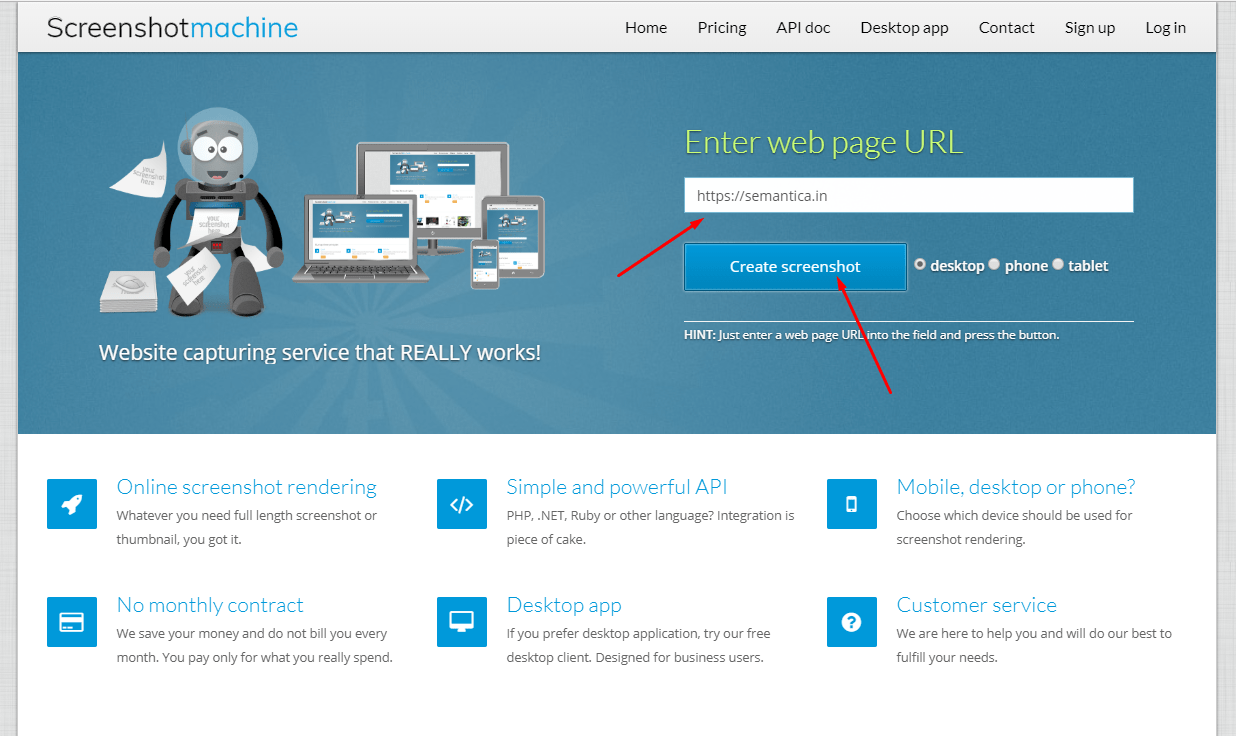Image resolution: width=1236 pixels, height=736 pixels.
Task: Click the Enter web page URL heading
Action: [x=824, y=142]
